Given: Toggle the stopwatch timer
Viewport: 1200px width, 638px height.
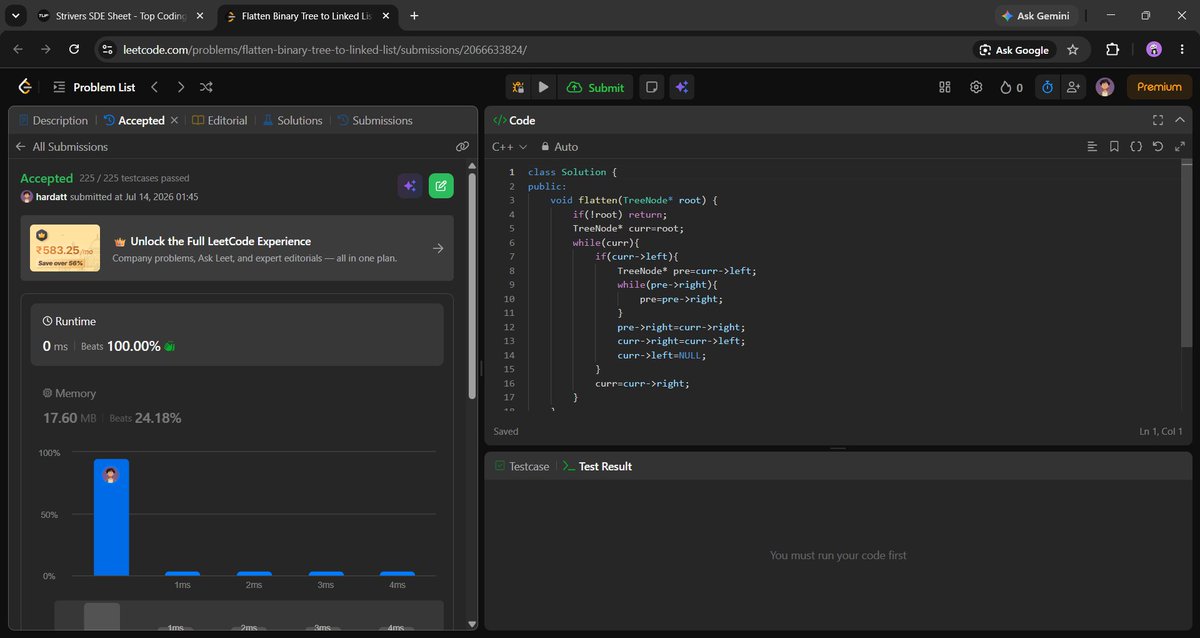Looking at the screenshot, I should click(1047, 87).
